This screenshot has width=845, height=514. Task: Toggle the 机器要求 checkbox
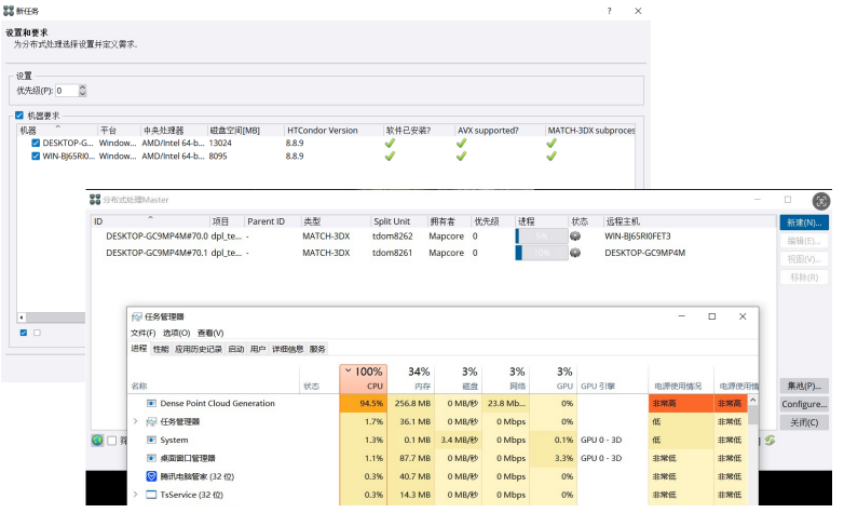point(19,116)
